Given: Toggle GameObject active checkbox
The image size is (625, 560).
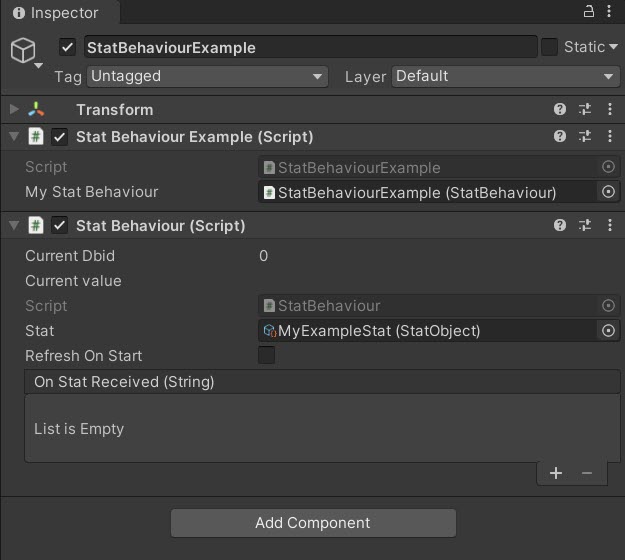Looking at the screenshot, I should coord(68,47).
